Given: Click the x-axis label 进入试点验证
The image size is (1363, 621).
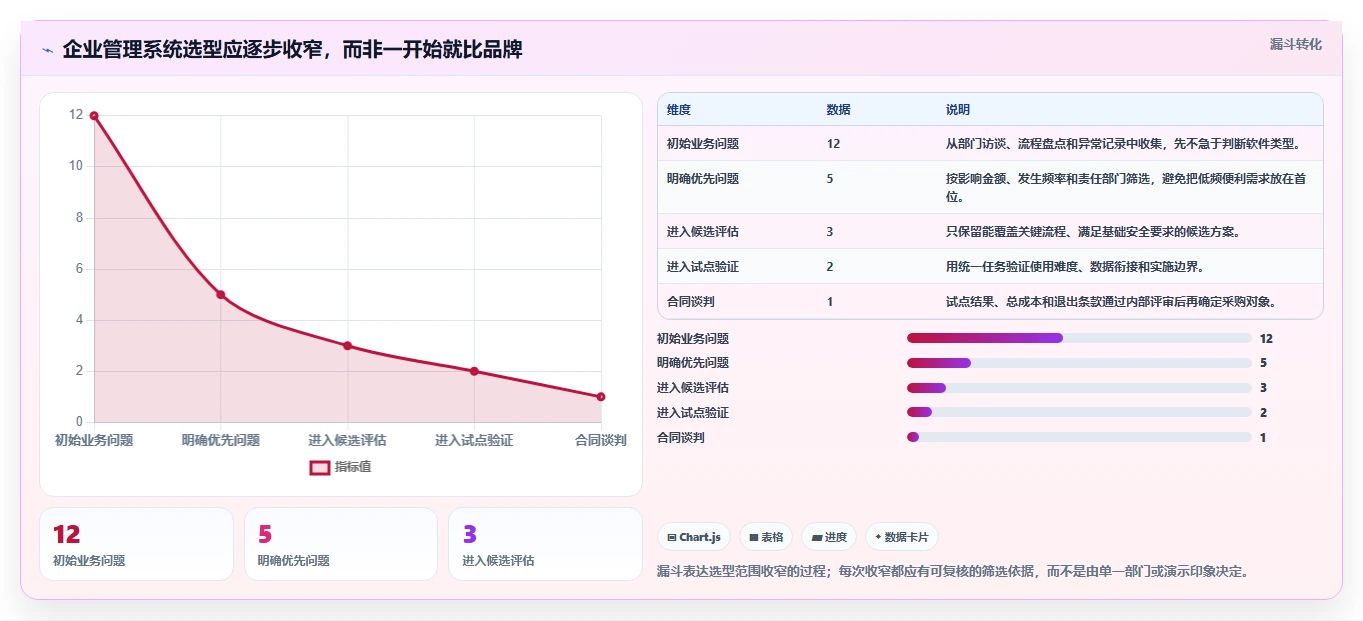Looking at the screenshot, I should pos(474,440).
